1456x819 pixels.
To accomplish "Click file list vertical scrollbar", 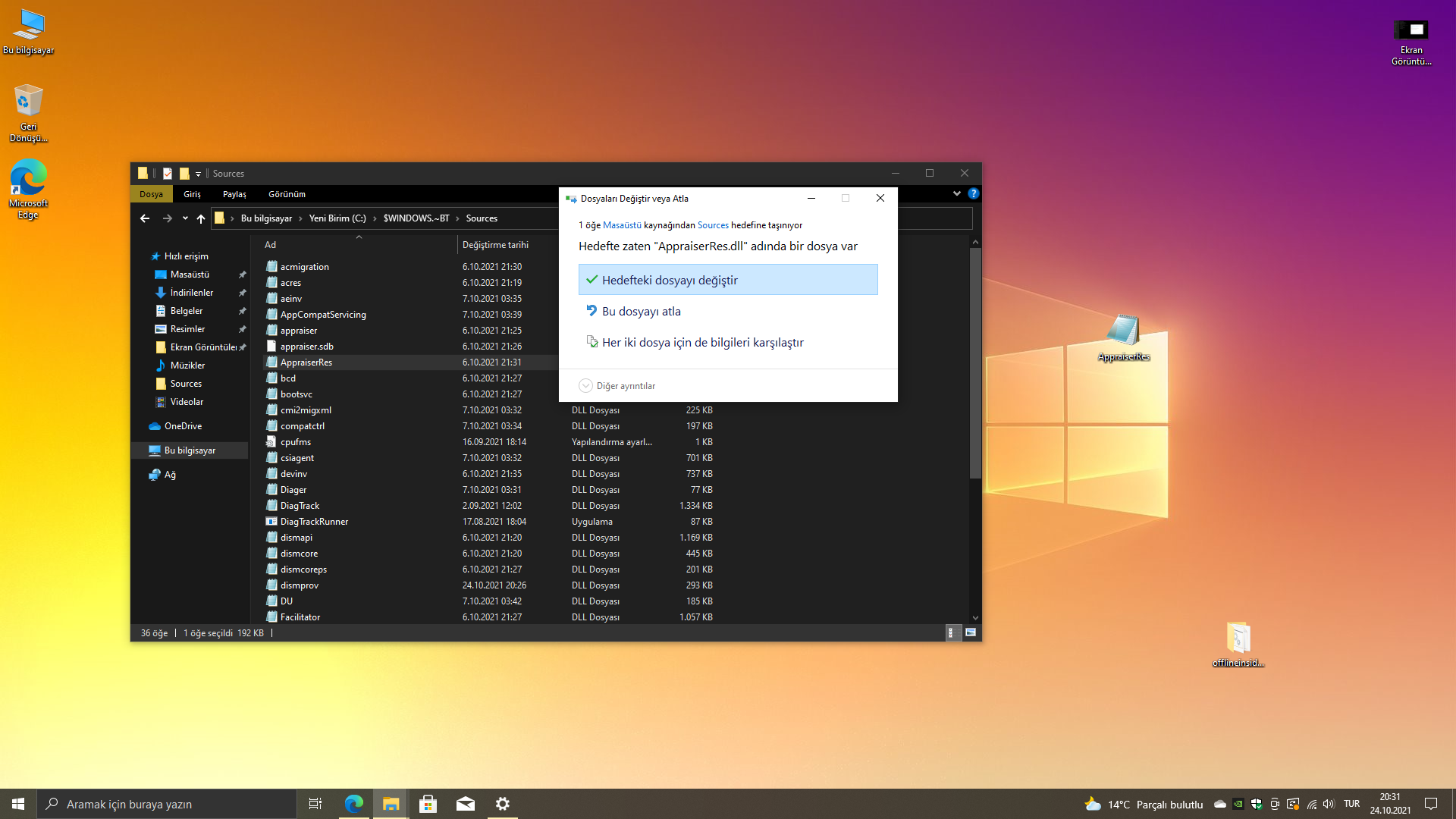I will (x=975, y=362).
